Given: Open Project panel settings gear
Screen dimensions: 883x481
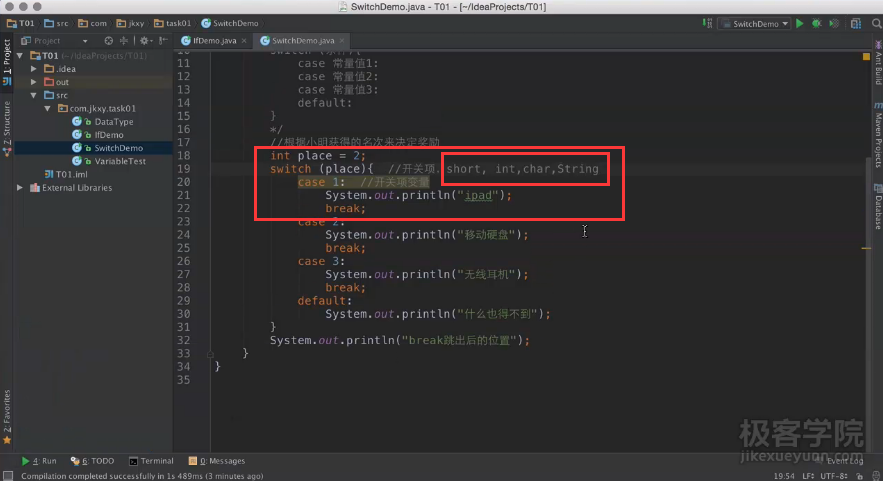Looking at the screenshot, I should tap(145, 41).
